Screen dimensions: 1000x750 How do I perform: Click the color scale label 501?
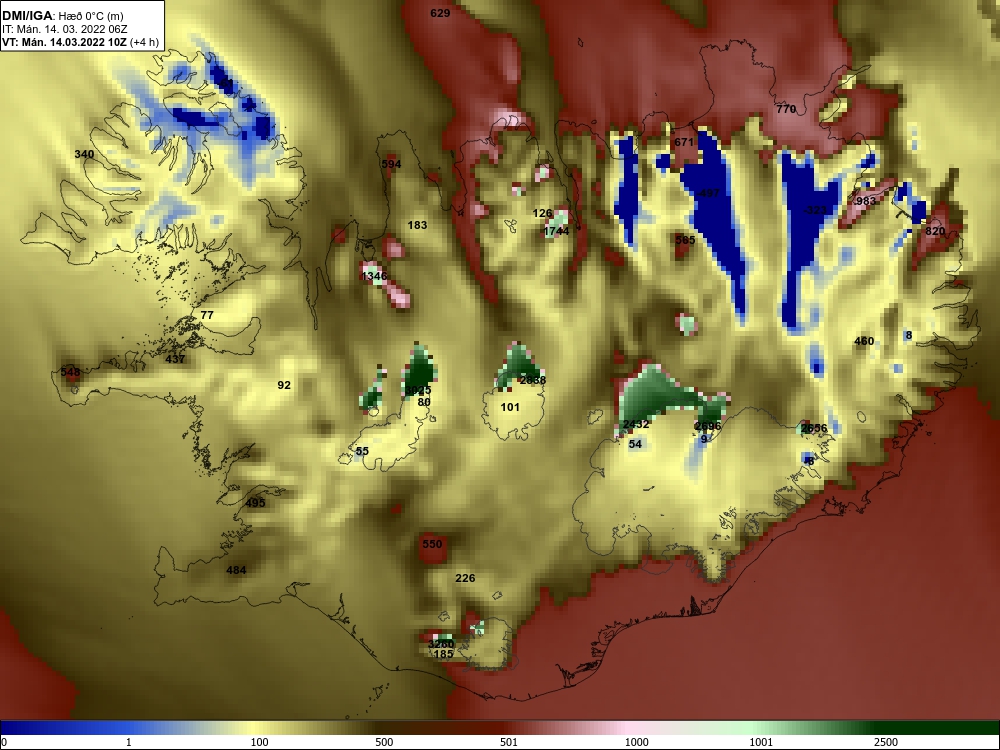pos(509,742)
